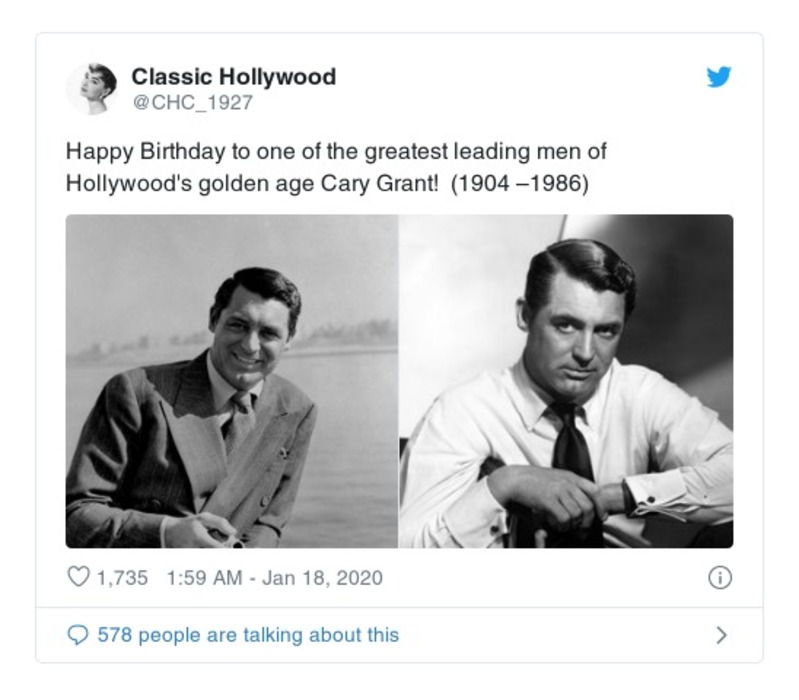Click the Jan 18, 2020 date
Viewport: 799px width, 700px height.
click(322, 578)
